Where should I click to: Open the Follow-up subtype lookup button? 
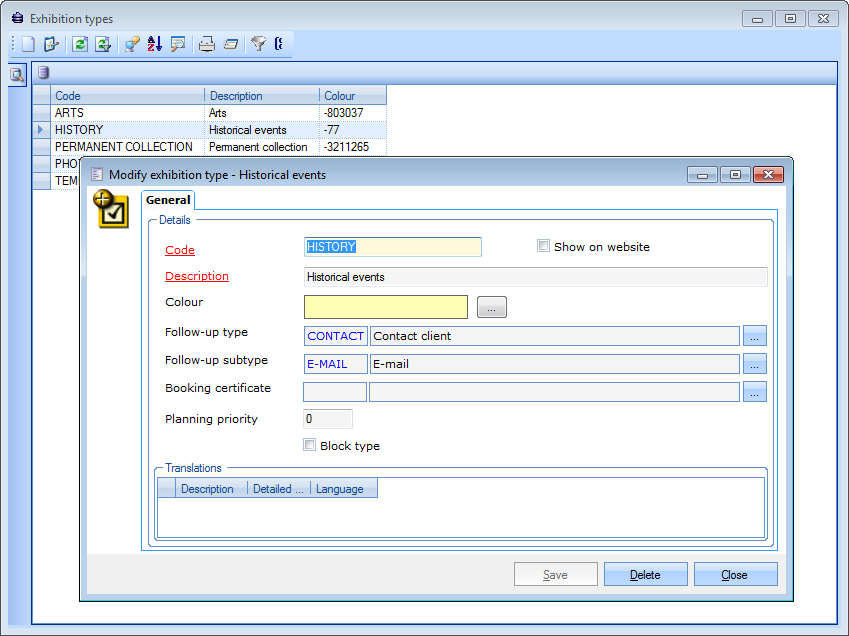tap(755, 364)
